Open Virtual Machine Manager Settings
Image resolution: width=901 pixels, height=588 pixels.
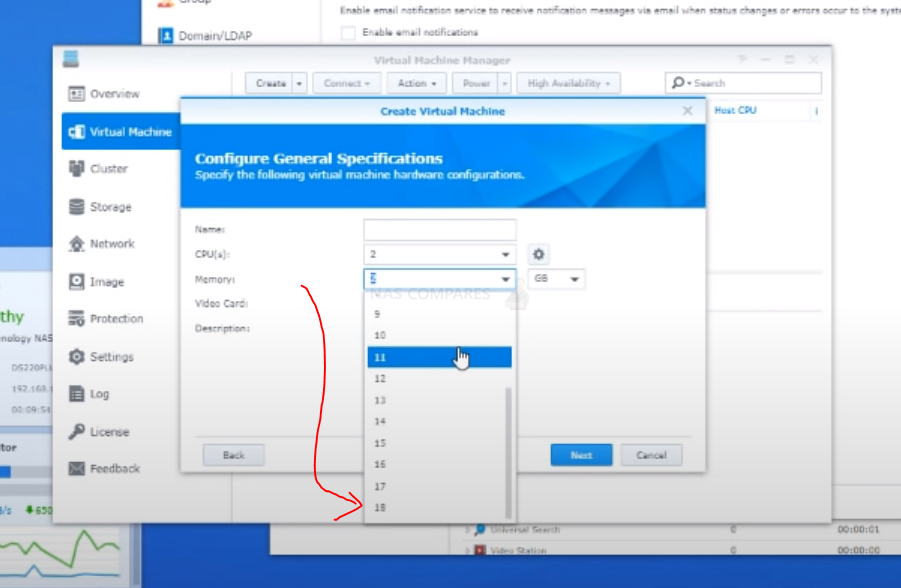[x=101, y=356]
